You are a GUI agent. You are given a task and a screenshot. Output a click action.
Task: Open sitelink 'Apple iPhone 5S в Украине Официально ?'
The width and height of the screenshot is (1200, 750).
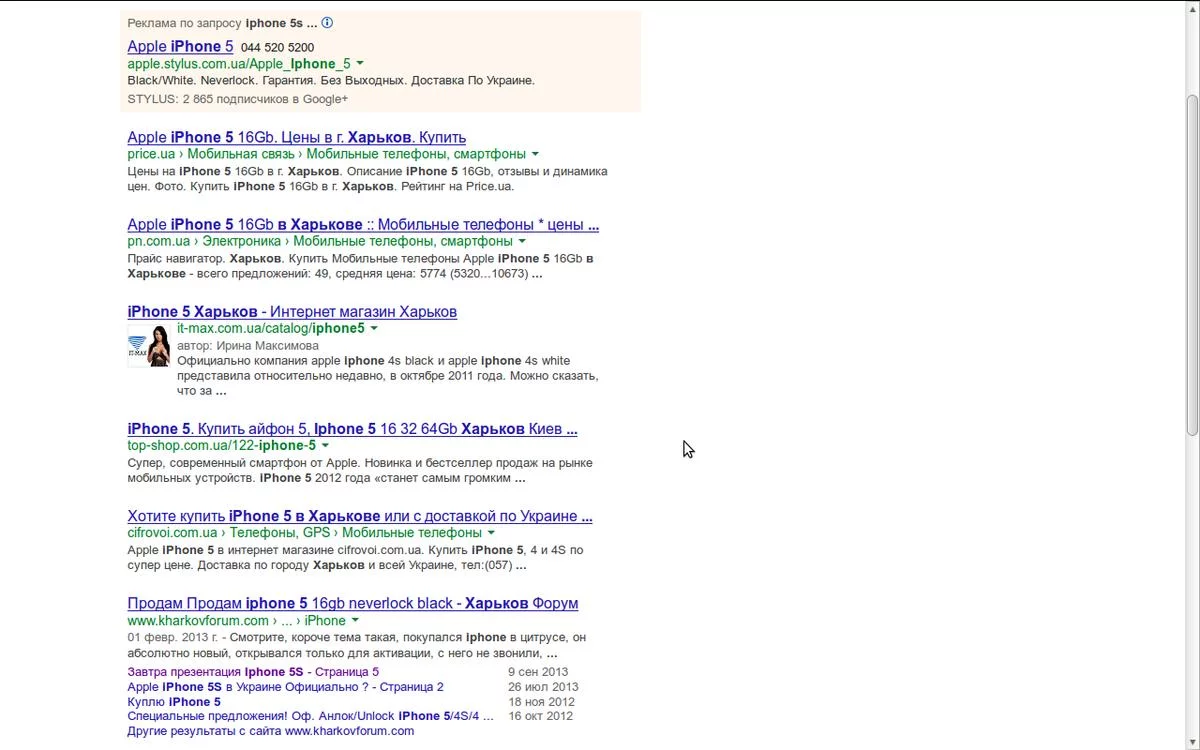(x=285, y=687)
